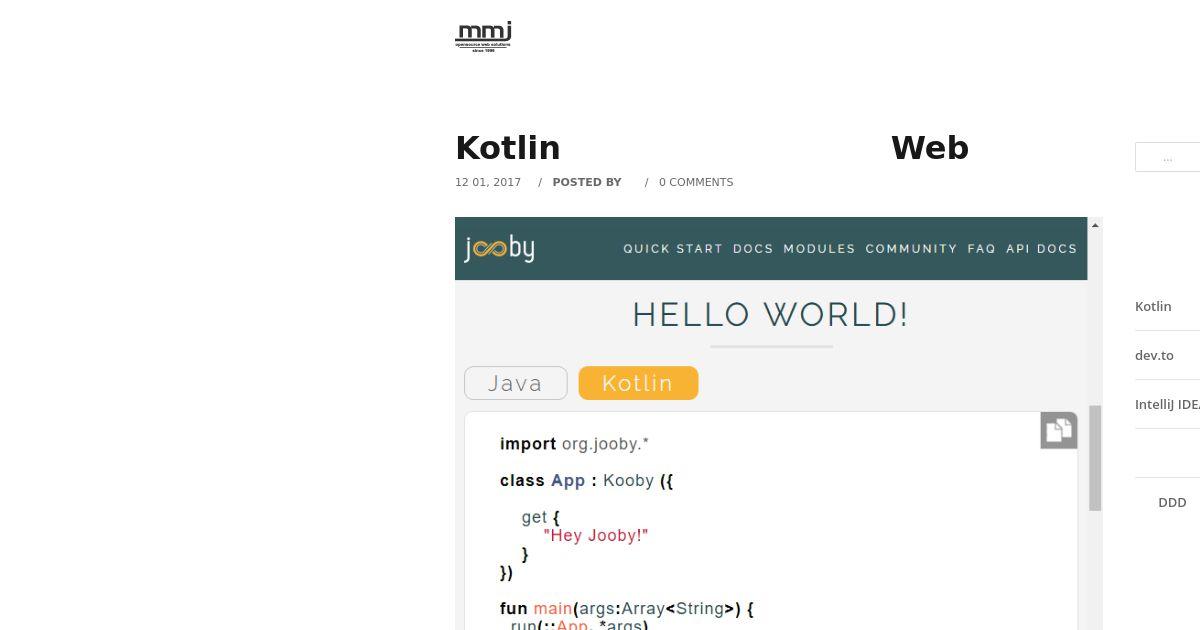Select the Kotlin code tab
The image size is (1200, 630).
point(638,383)
